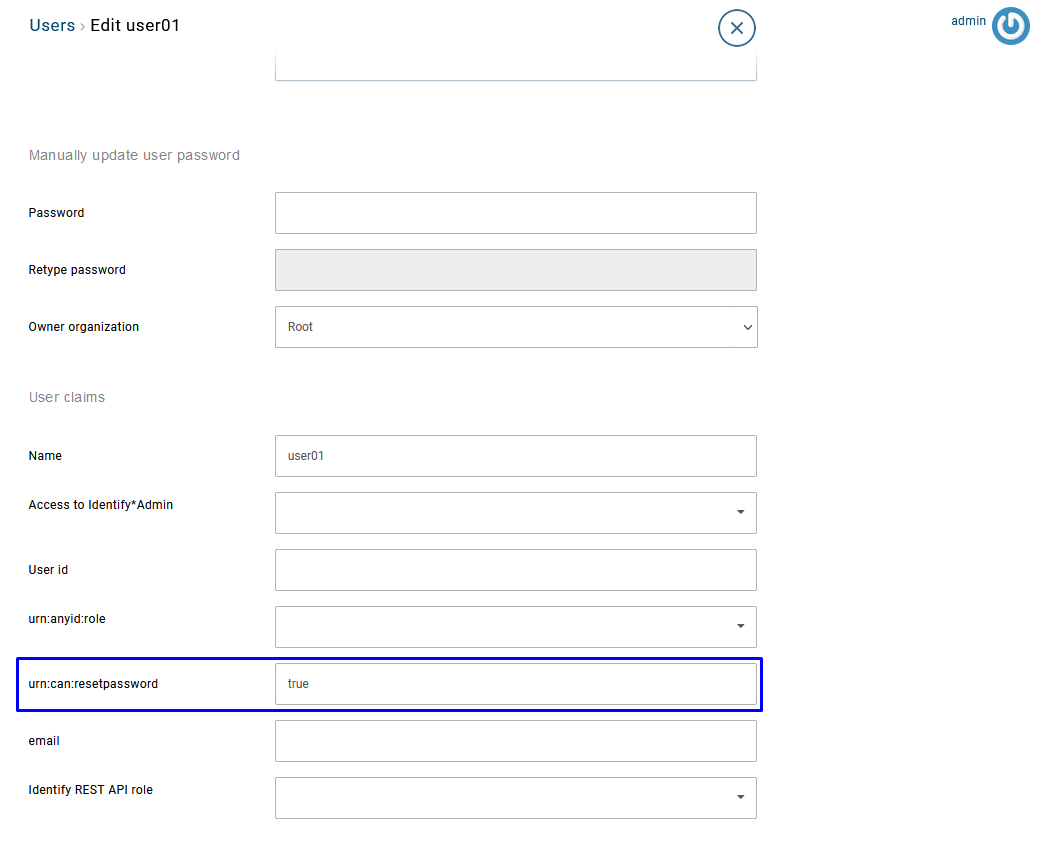
Task: Open the admin account link
Action: coord(968,21)
